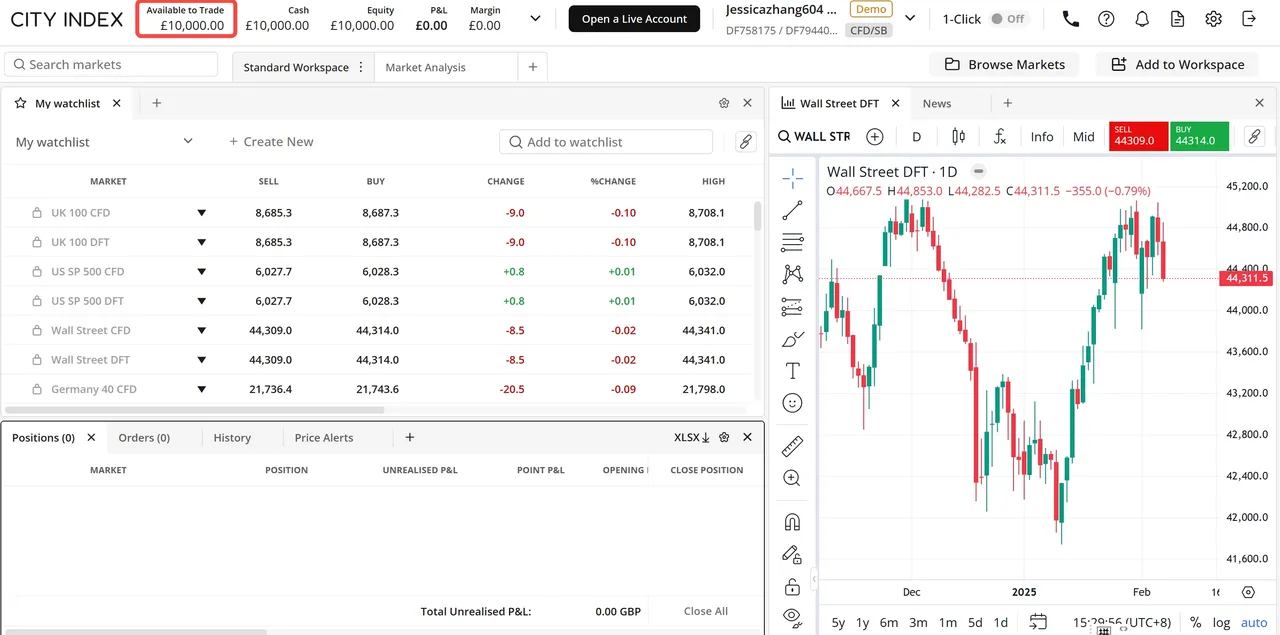Open Standard Workspace options menu dots

[x=361, y=67]
